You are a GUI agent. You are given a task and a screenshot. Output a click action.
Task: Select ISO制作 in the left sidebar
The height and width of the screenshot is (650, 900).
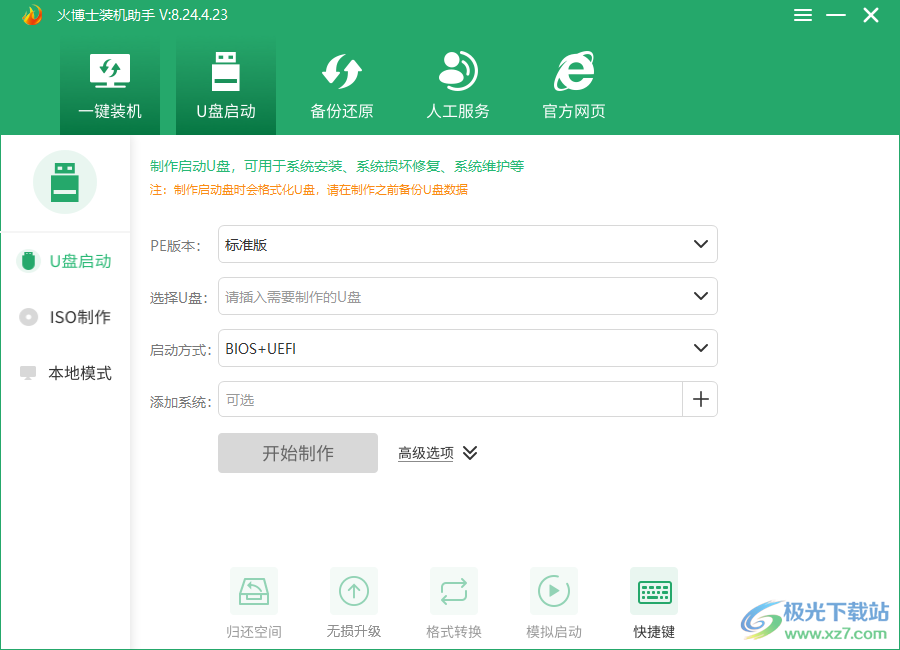[x=65, y=317]
